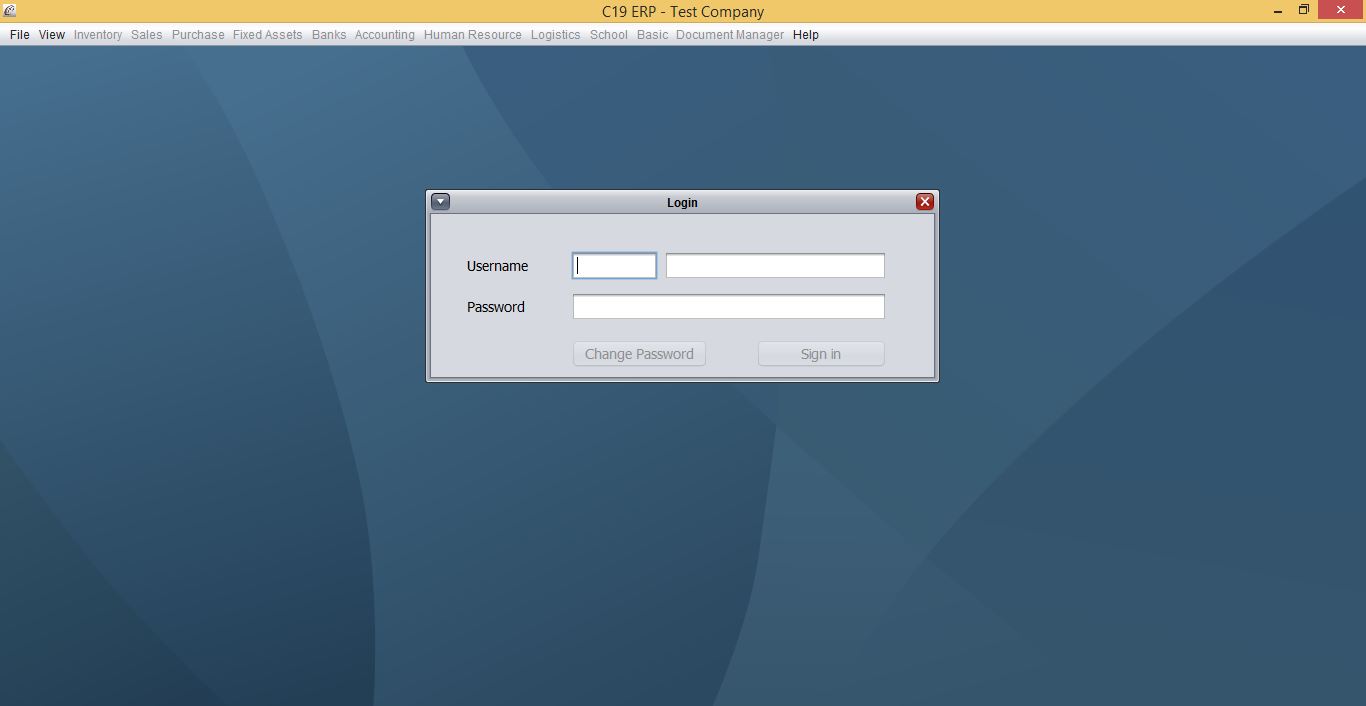Click the Sign in button
This screenshot has height=706, width=1366.
click(820, 354)
